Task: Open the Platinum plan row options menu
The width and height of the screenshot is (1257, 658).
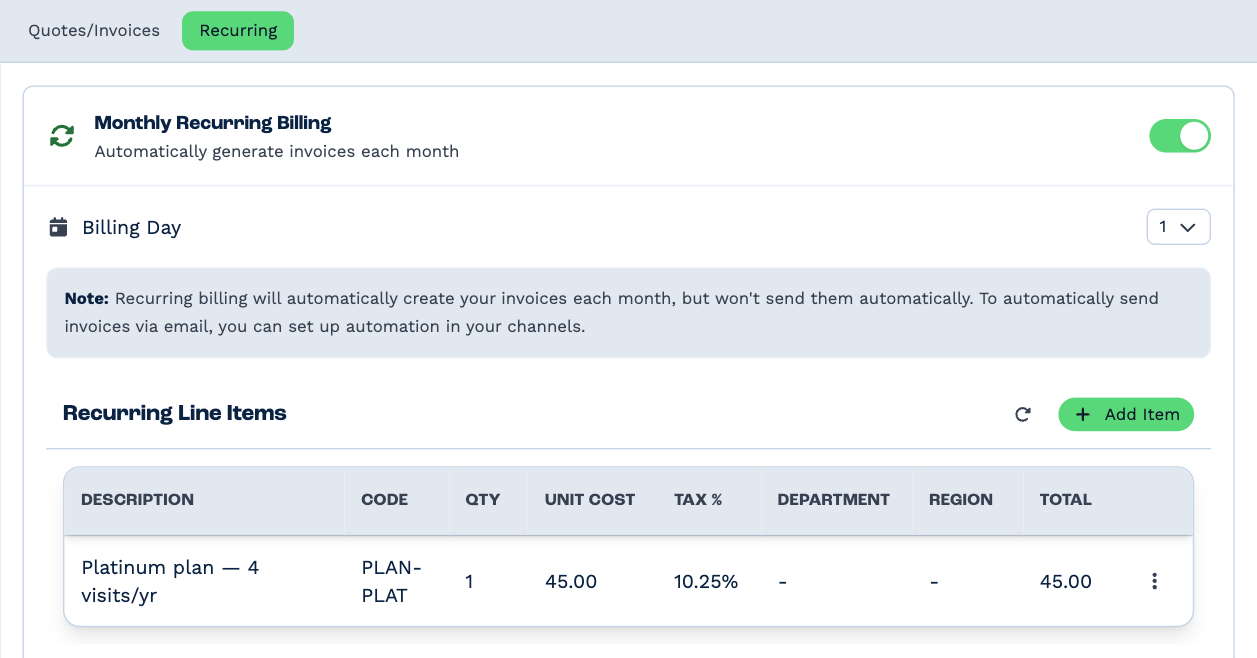Action: pos(1154,581)
